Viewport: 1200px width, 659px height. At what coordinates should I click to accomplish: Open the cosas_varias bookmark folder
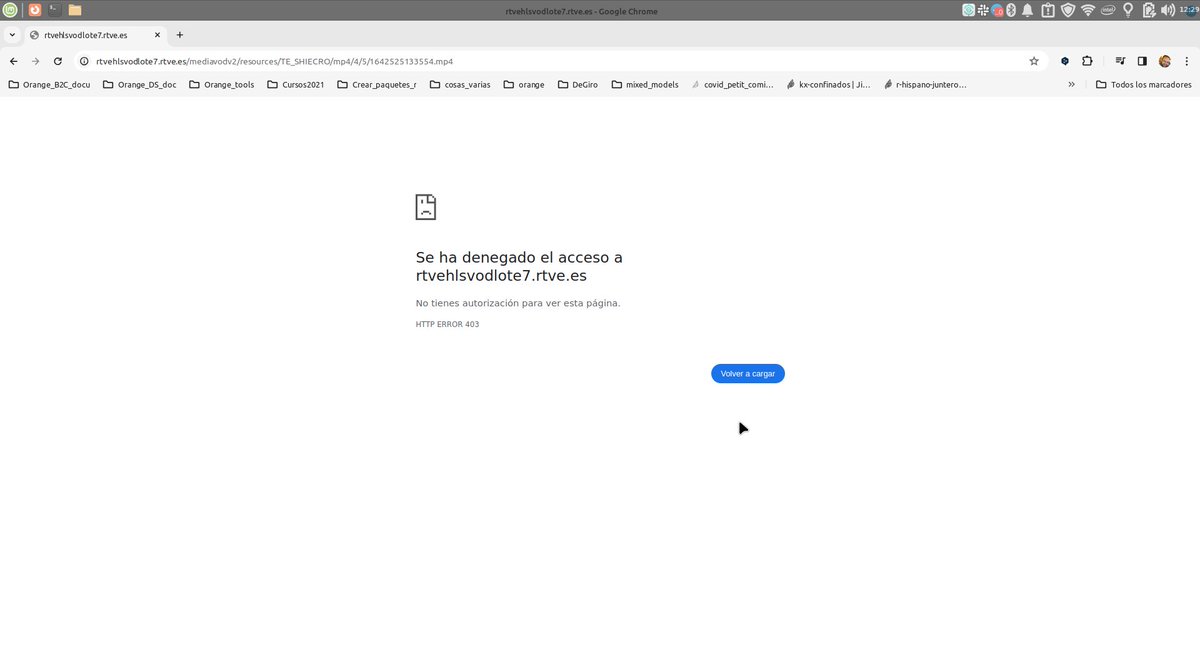[460, 85]
